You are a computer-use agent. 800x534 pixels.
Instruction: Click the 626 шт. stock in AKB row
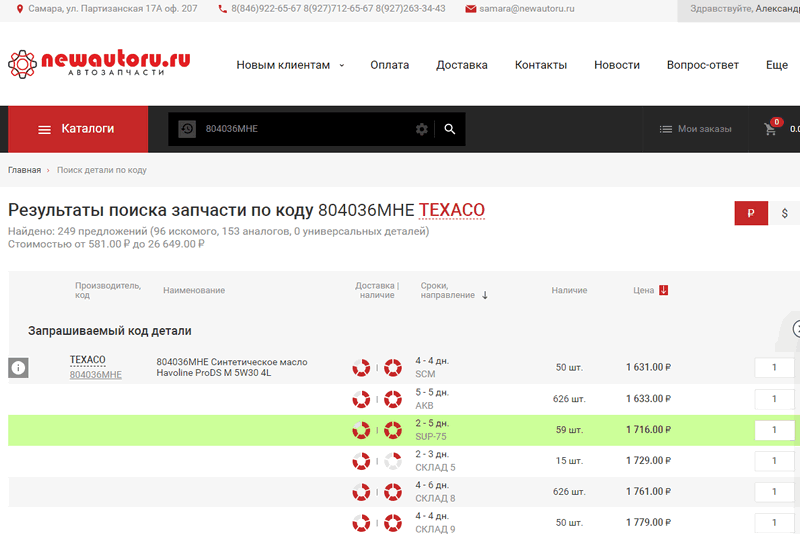(569, 399)
